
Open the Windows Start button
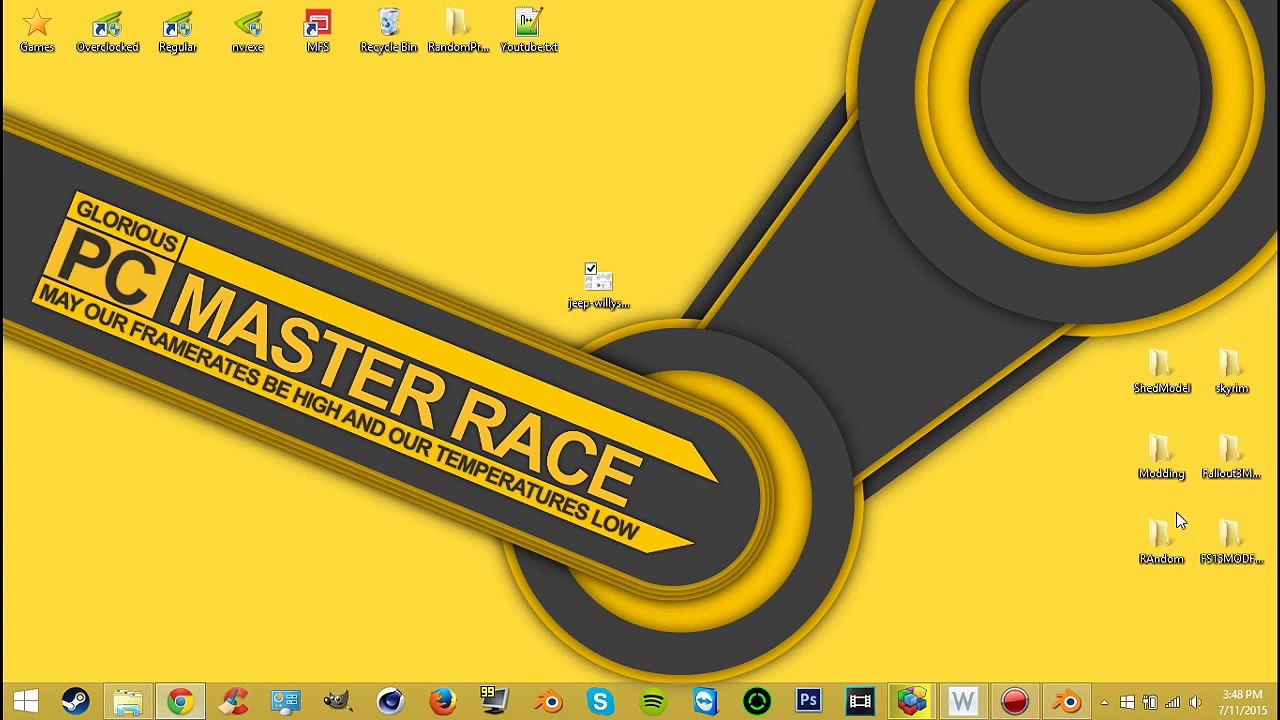26,701
